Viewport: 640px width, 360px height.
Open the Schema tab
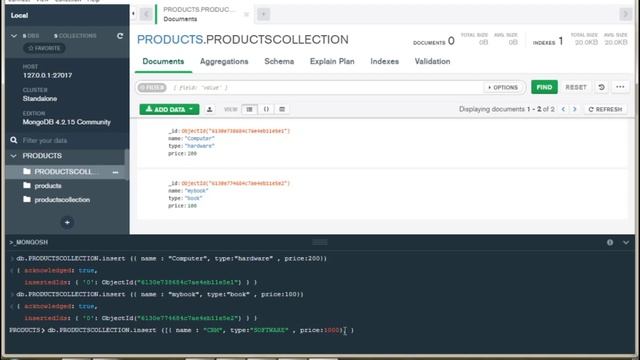(279, 62)
